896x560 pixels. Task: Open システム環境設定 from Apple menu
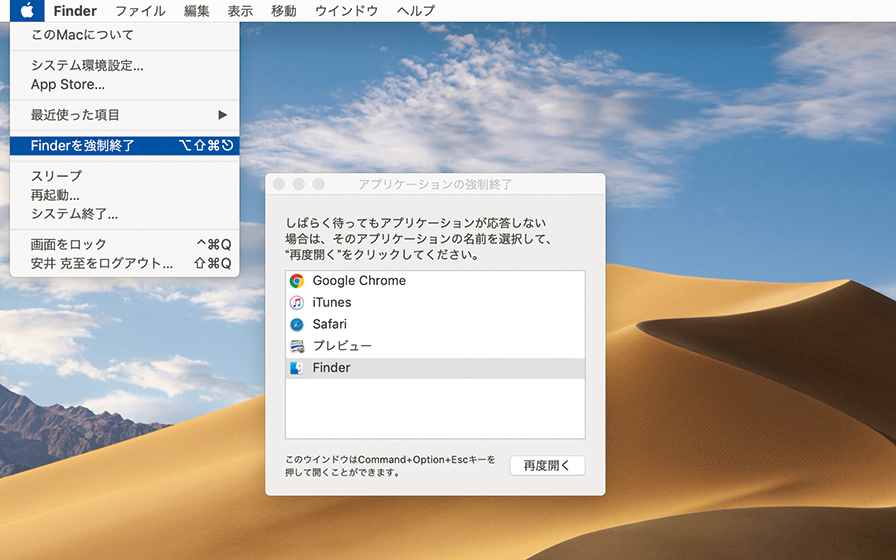tap(87, 66)
